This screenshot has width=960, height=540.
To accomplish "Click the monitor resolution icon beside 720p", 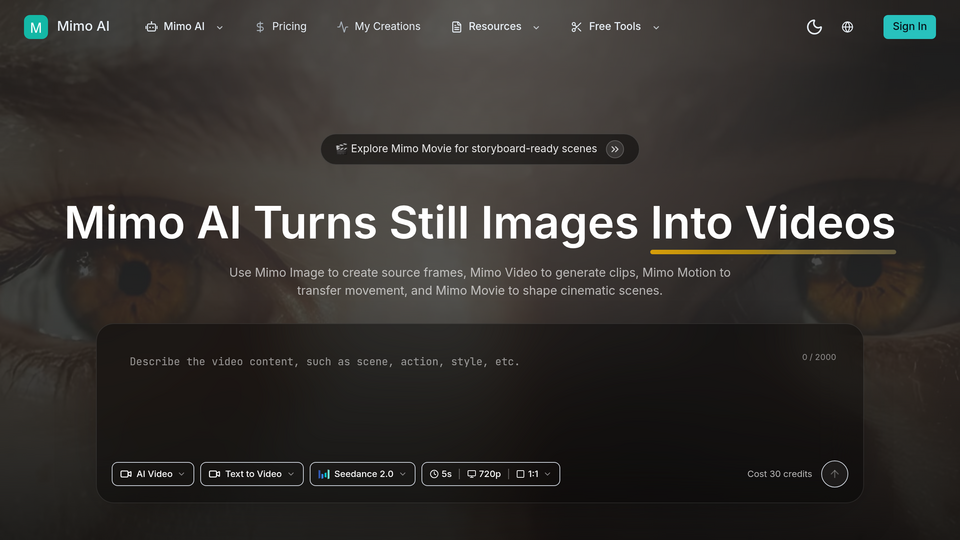I will coord(471,474).
